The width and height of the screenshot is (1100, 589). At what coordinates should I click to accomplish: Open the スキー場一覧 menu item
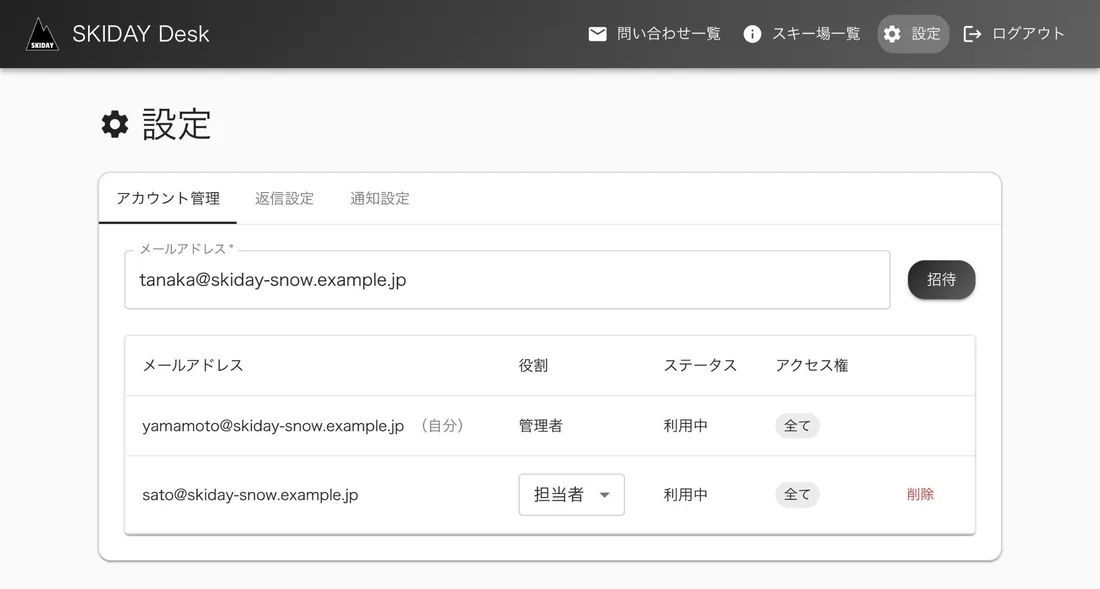[801, 34]
